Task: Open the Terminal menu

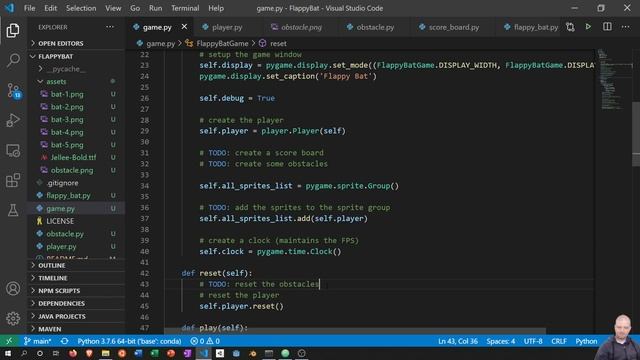Action: (x=185, y=8)
